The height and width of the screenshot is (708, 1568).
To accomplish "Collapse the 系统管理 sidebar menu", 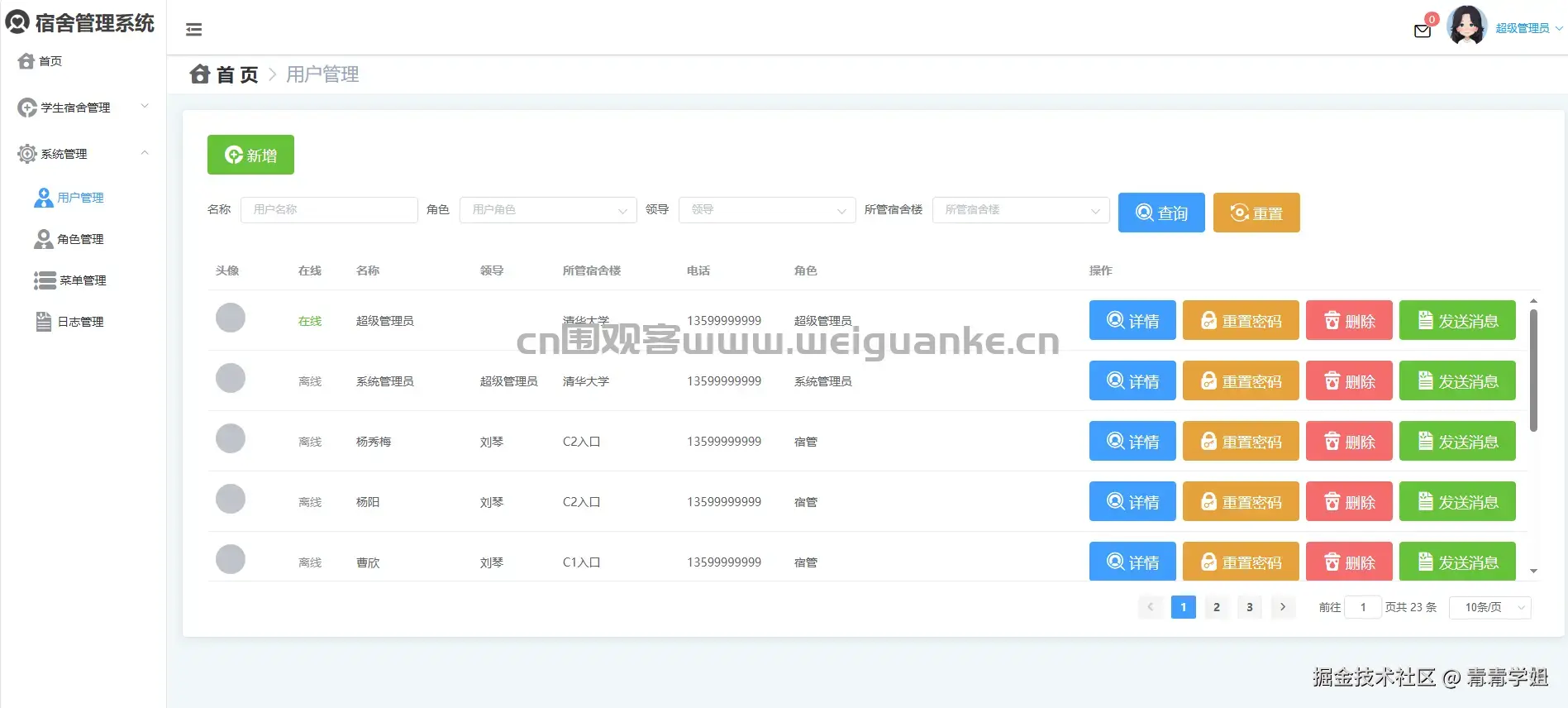I will [83, 154].
